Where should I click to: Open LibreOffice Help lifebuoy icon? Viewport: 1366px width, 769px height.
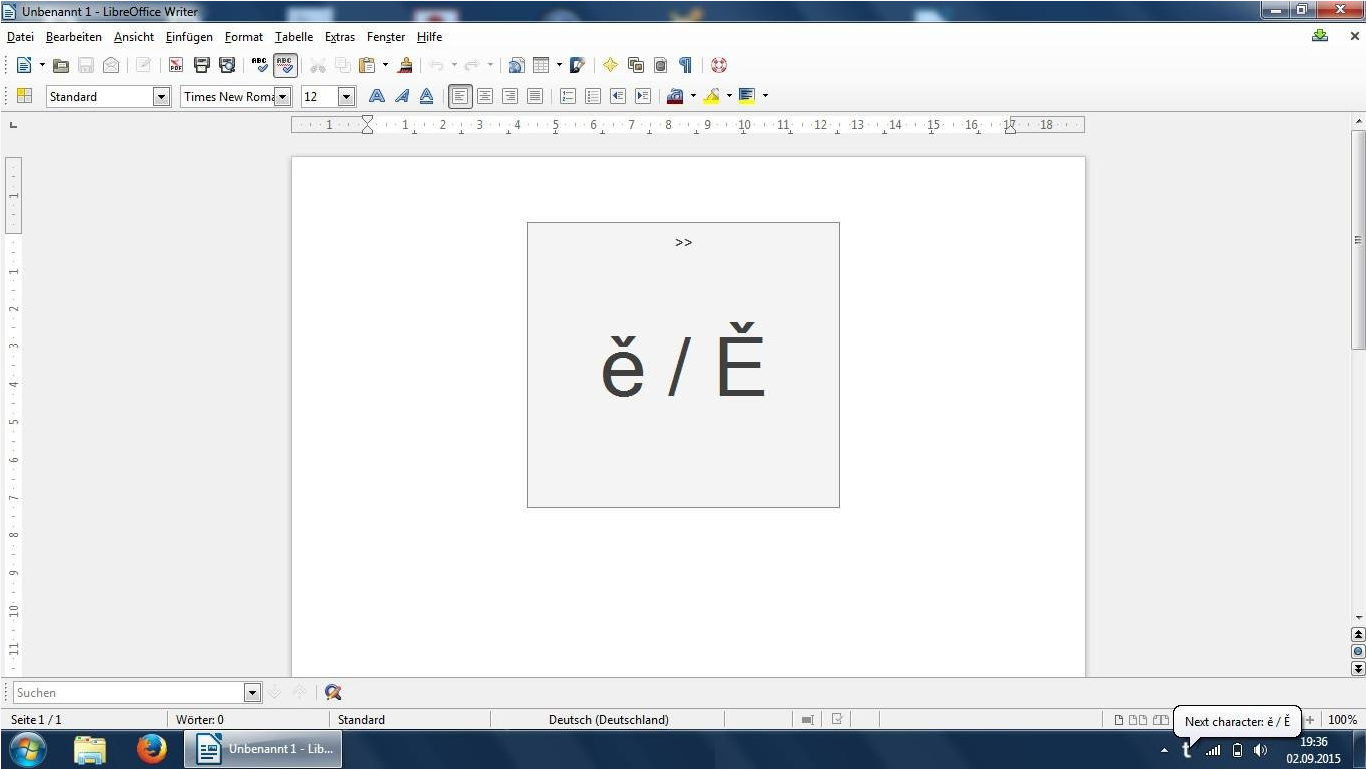tap(718, 65)
